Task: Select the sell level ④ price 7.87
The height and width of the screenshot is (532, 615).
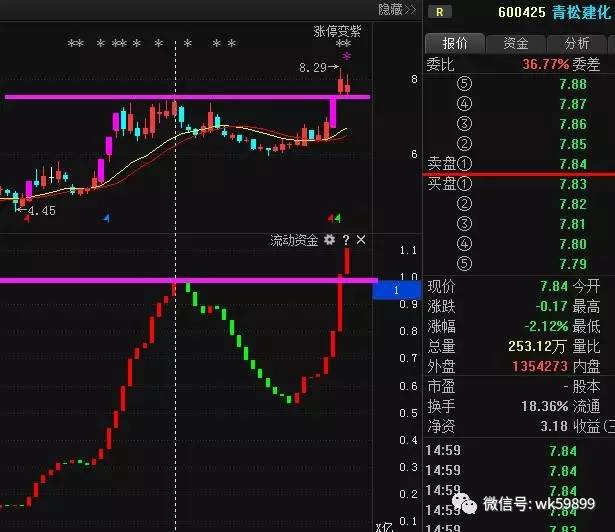Action: click(x=573, y=104)
